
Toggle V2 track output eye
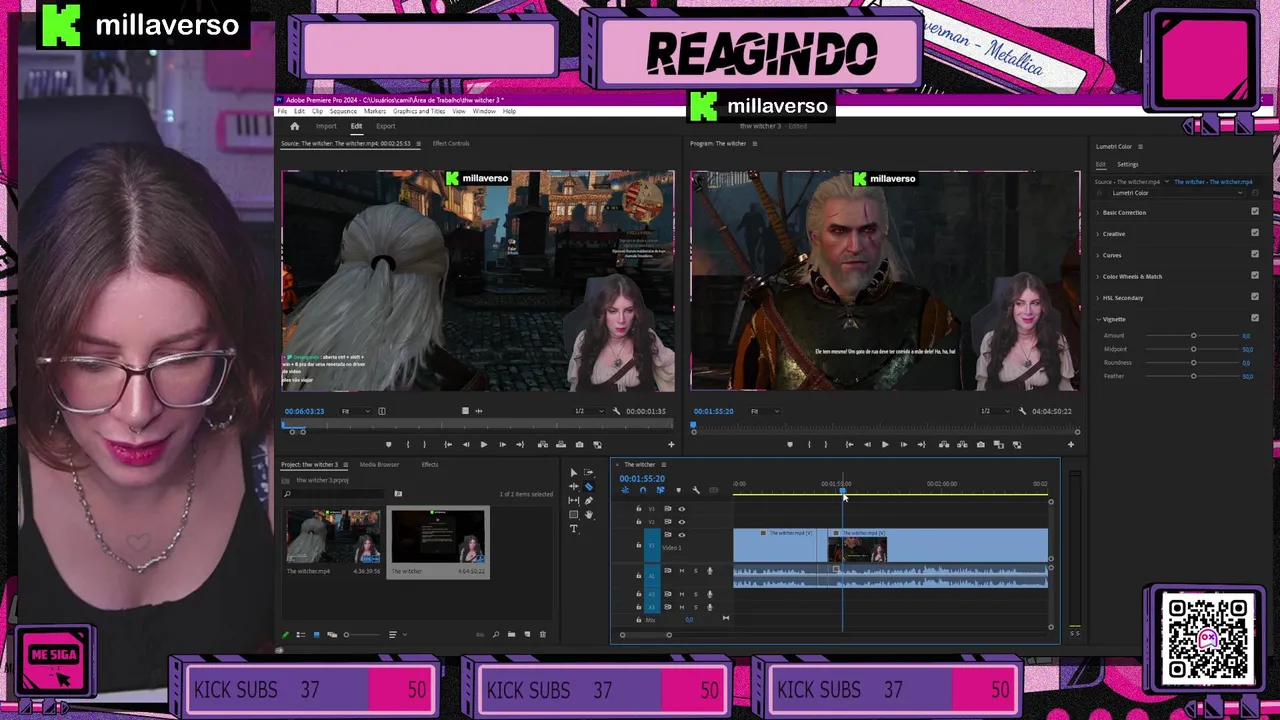coord(682,522)
